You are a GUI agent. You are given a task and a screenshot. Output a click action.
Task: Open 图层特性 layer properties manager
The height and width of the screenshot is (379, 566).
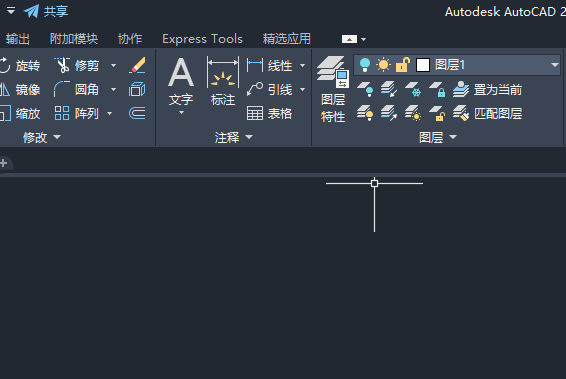click(332, 89)
